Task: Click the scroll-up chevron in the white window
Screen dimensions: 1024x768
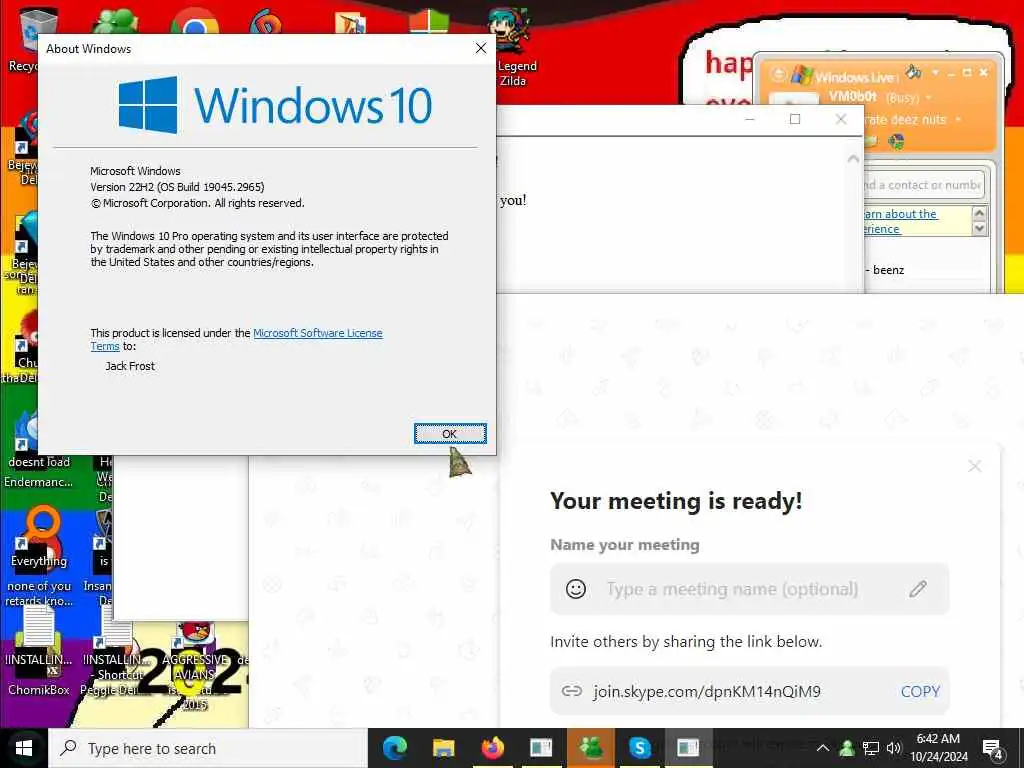Action: 853,159
